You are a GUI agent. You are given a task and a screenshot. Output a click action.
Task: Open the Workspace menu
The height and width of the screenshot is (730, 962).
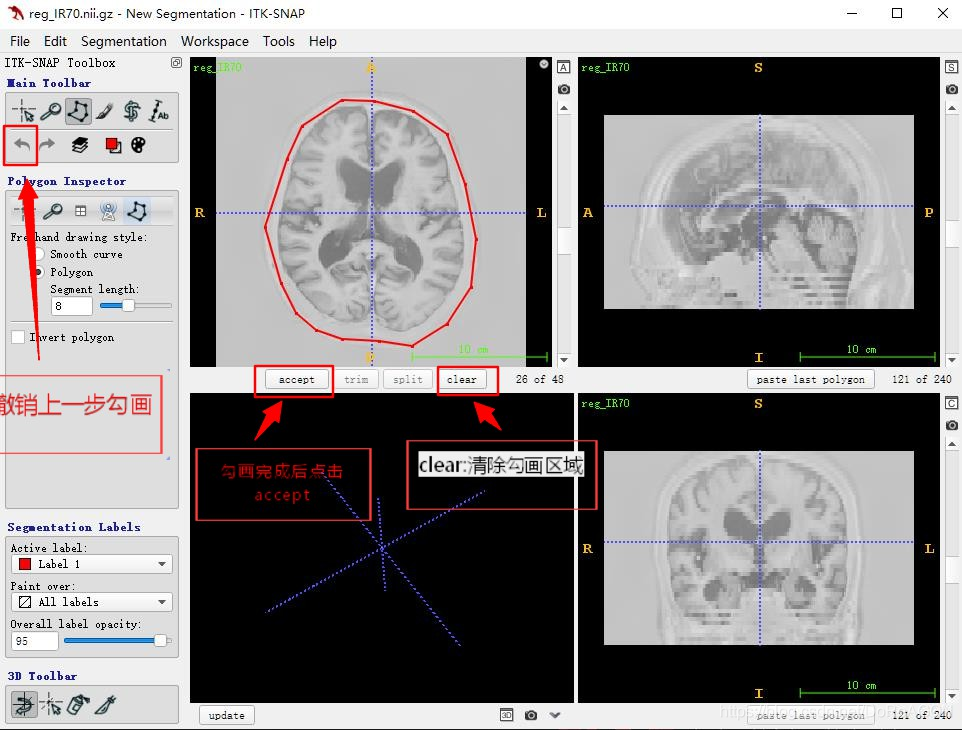point(215,41)
